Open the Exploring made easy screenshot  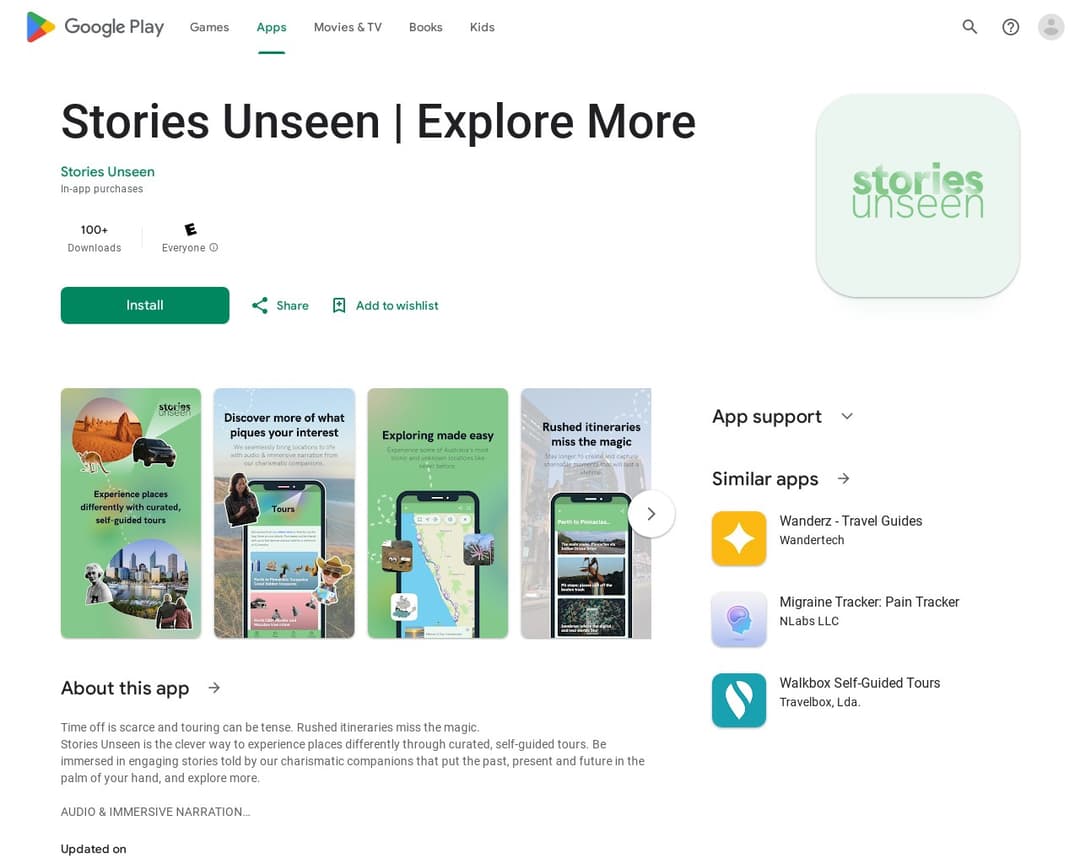[x=437, y=513]
